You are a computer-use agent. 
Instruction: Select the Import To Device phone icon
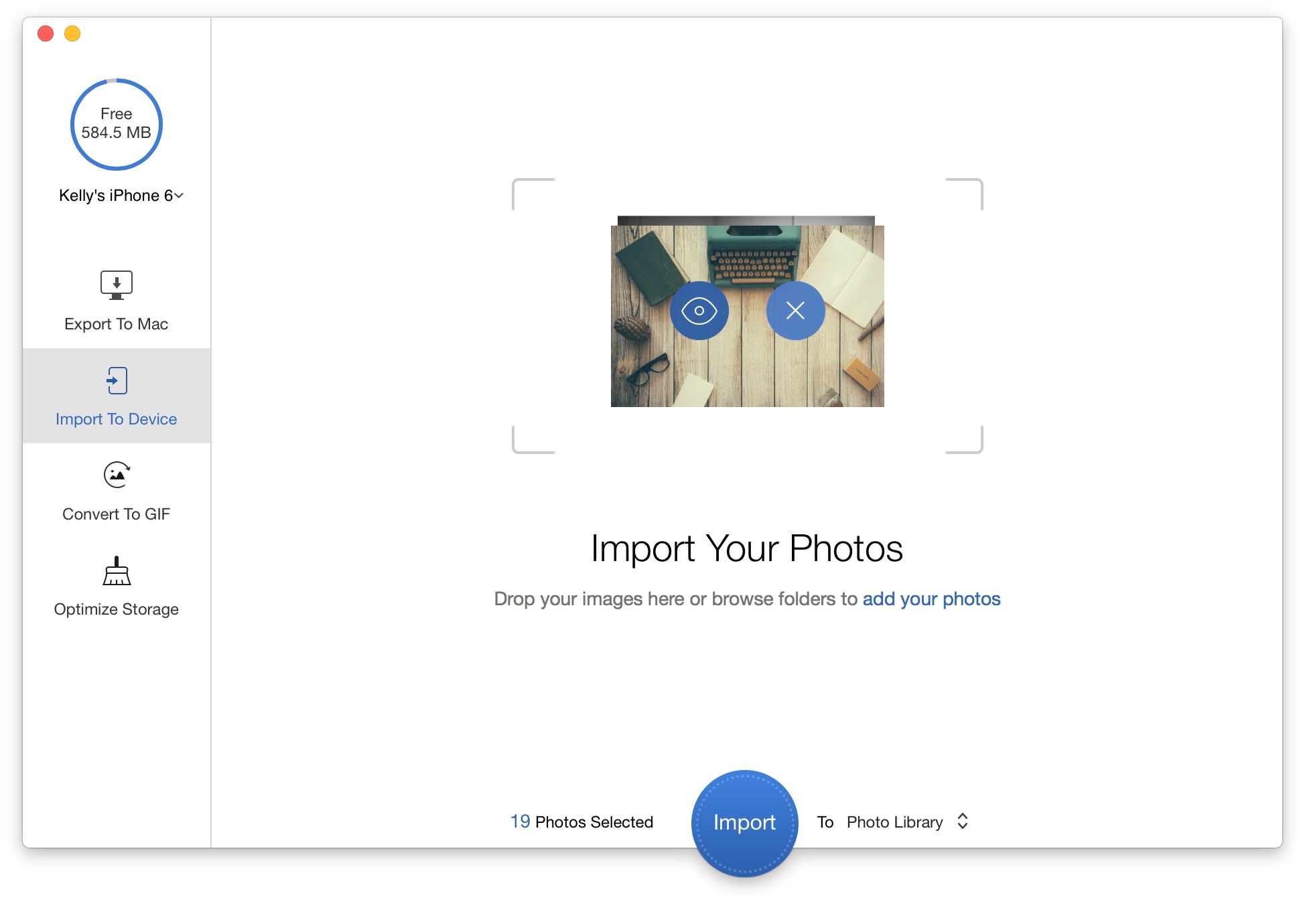coord(117,380)
